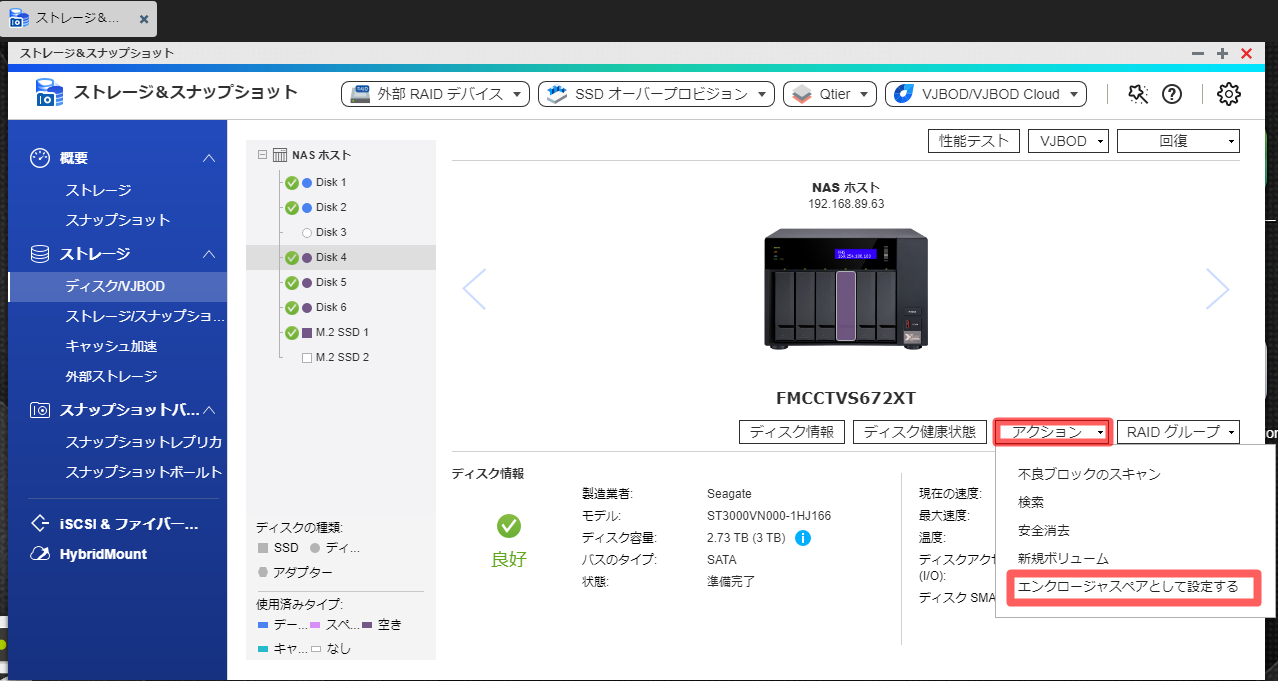Image resolution: width=1278 pixels, height=681 pixels.
Task: Click the ディスク健康状態 button
Action: click(920, 432)
